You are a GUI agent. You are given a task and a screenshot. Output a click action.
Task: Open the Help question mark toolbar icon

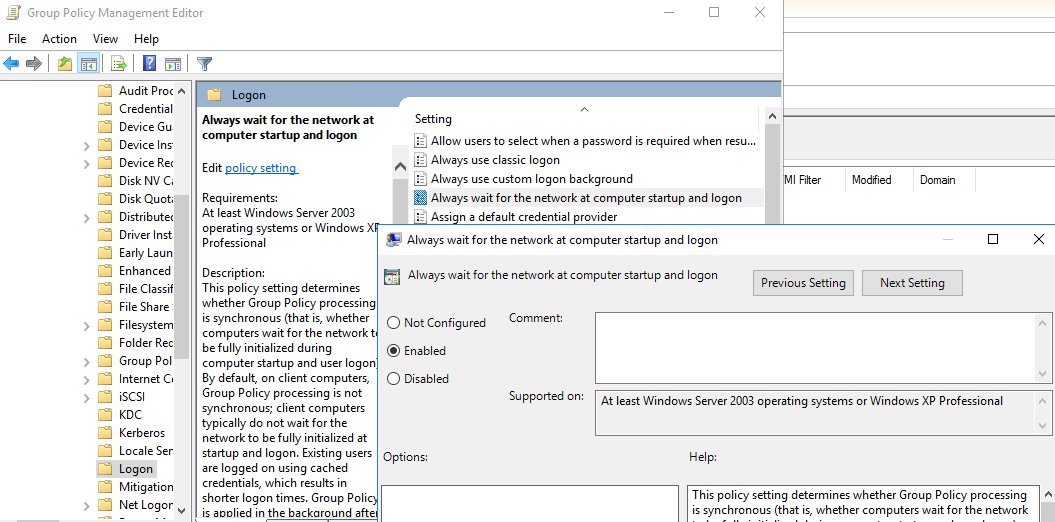click(149, 64)
